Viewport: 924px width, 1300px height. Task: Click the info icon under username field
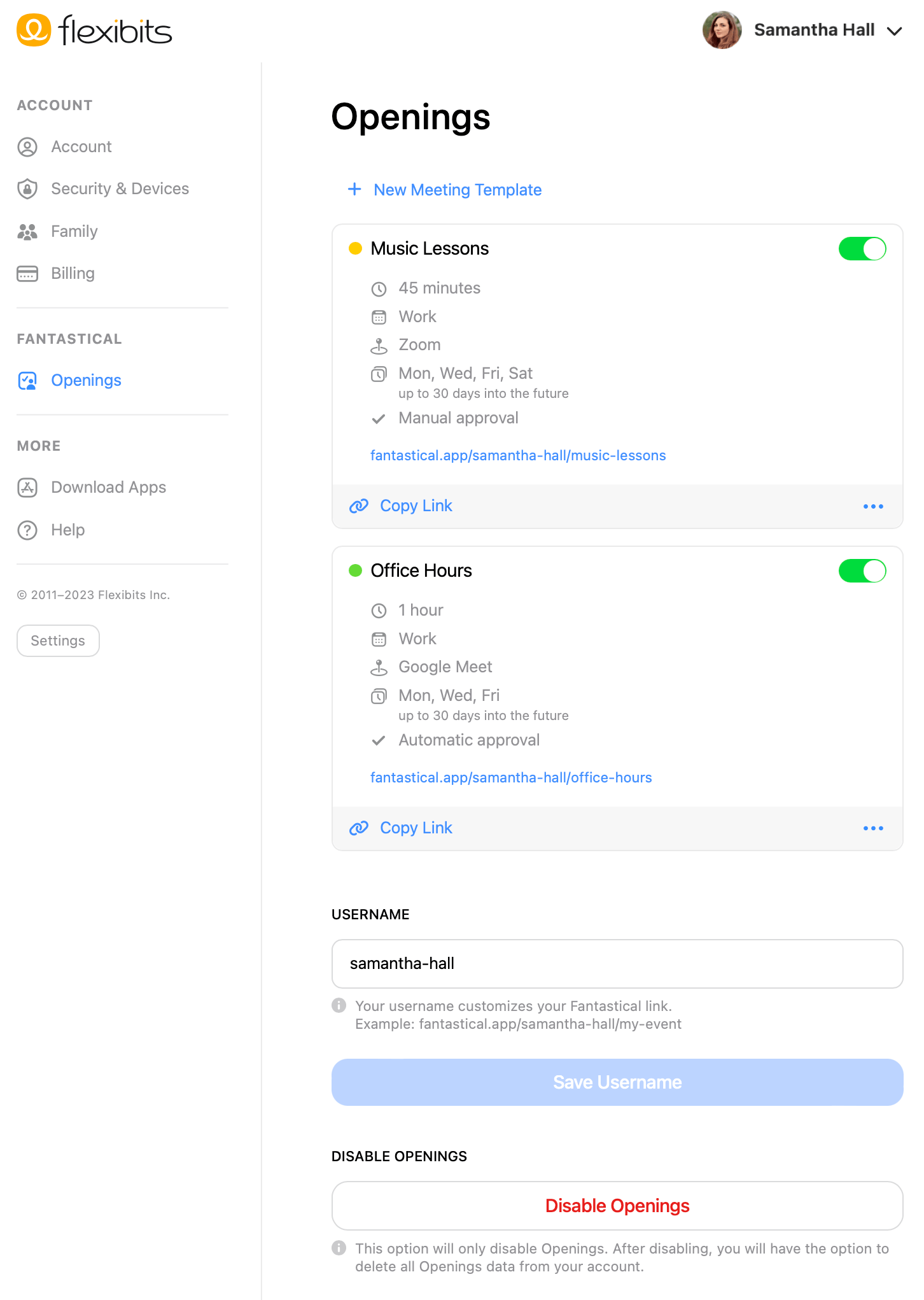click(339, 1005)
